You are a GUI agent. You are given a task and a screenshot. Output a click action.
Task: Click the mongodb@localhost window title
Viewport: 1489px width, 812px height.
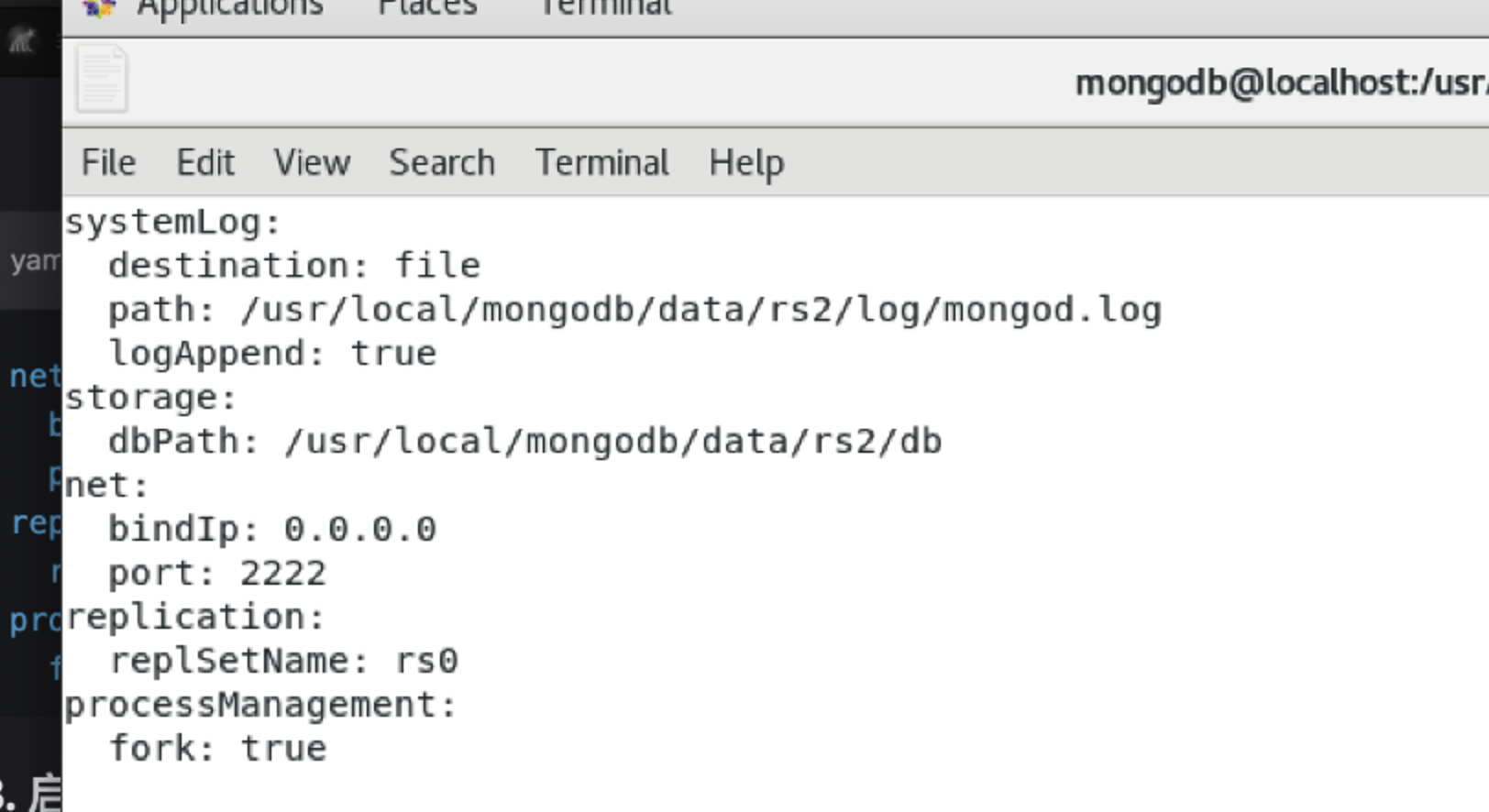(1265, 82)
